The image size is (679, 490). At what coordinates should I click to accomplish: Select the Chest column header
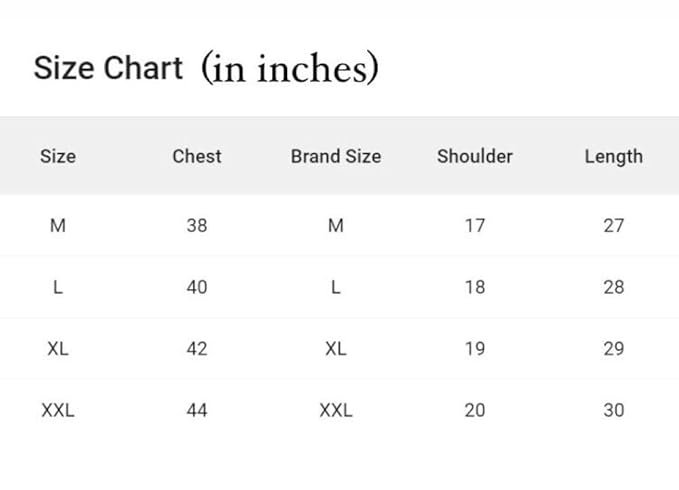pos(197,156)
